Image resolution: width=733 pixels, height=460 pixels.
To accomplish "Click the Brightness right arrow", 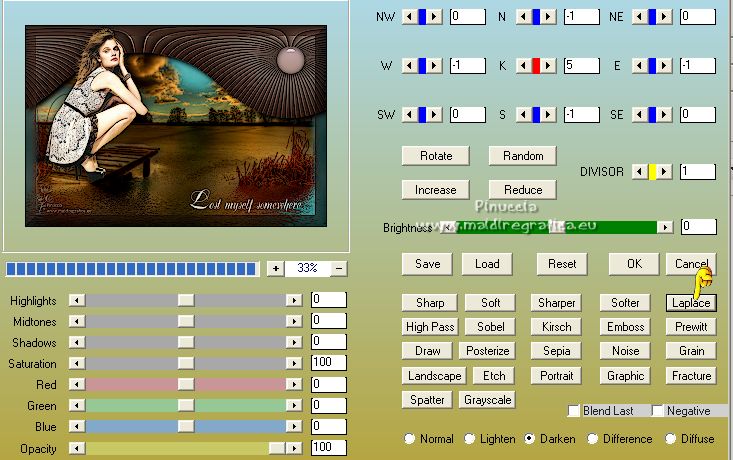I will (665, 227).
